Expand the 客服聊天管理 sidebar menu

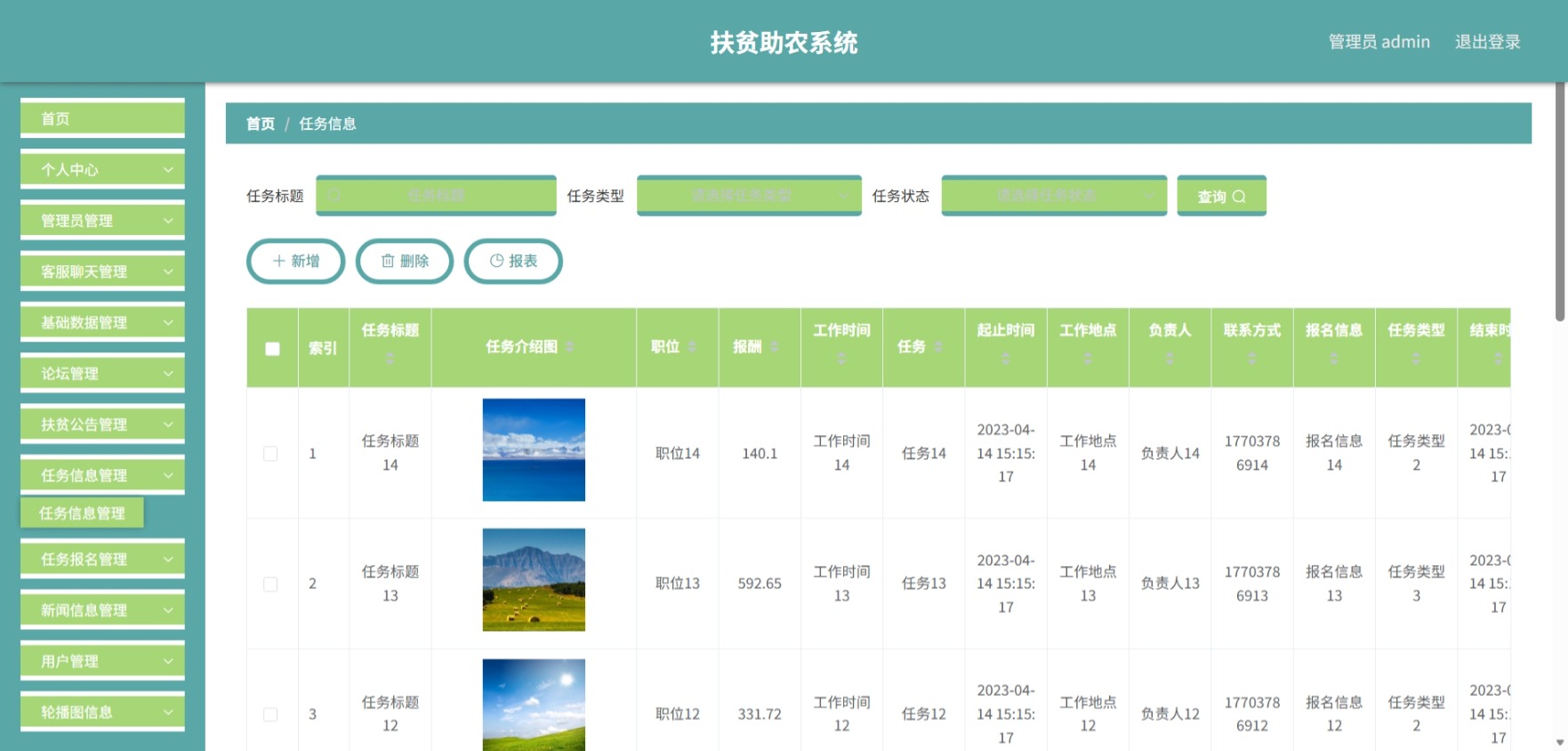pos(102,271)
